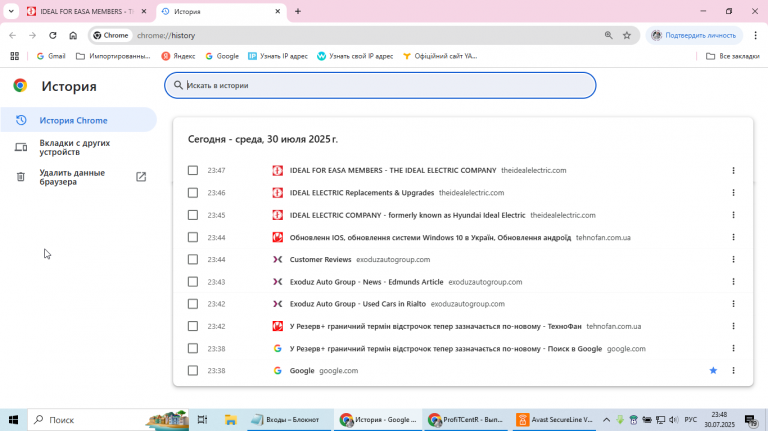Open the Офіційний сайт YA bookmark

(440, 56)
